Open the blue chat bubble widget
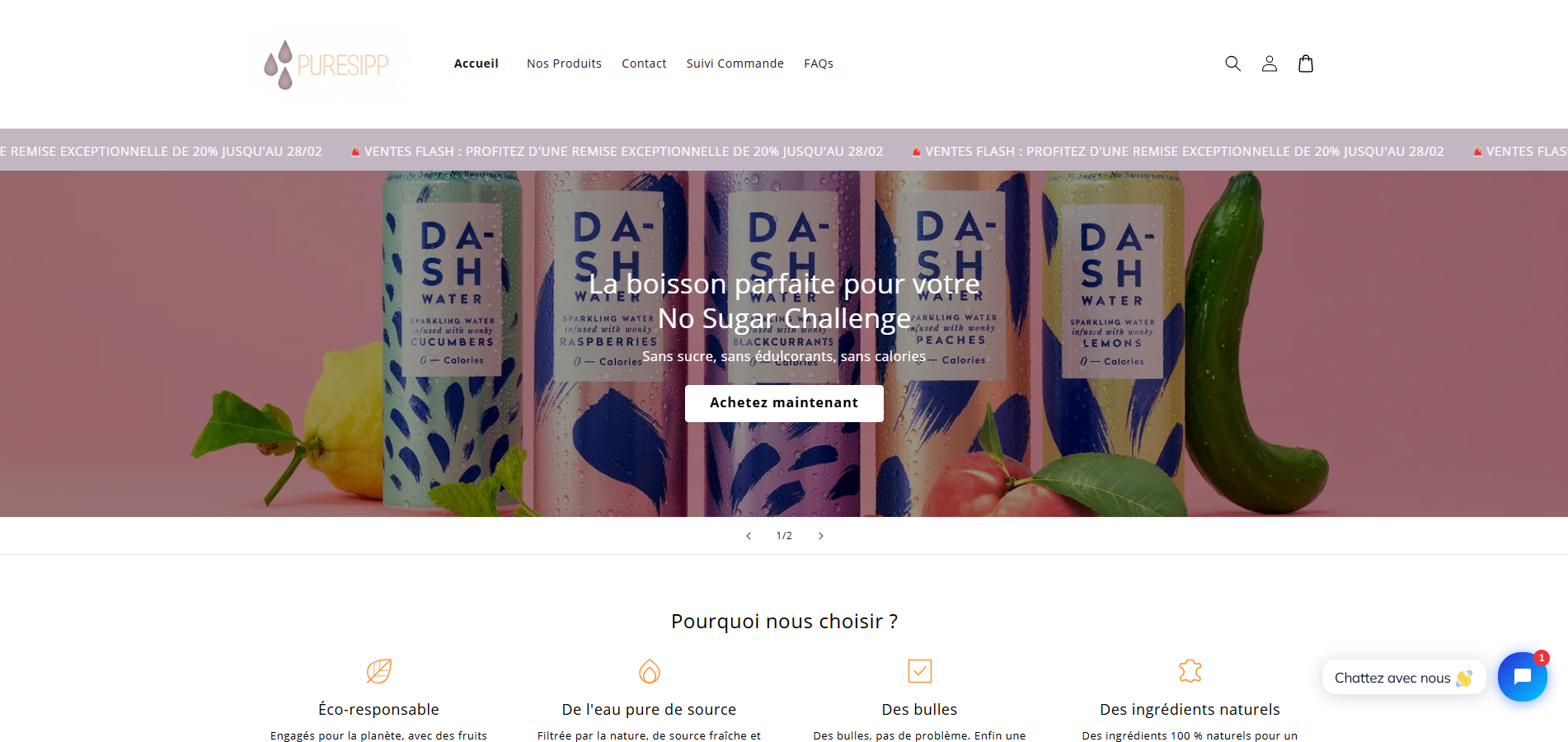The image size is (1568, 742). point(1522,677)
